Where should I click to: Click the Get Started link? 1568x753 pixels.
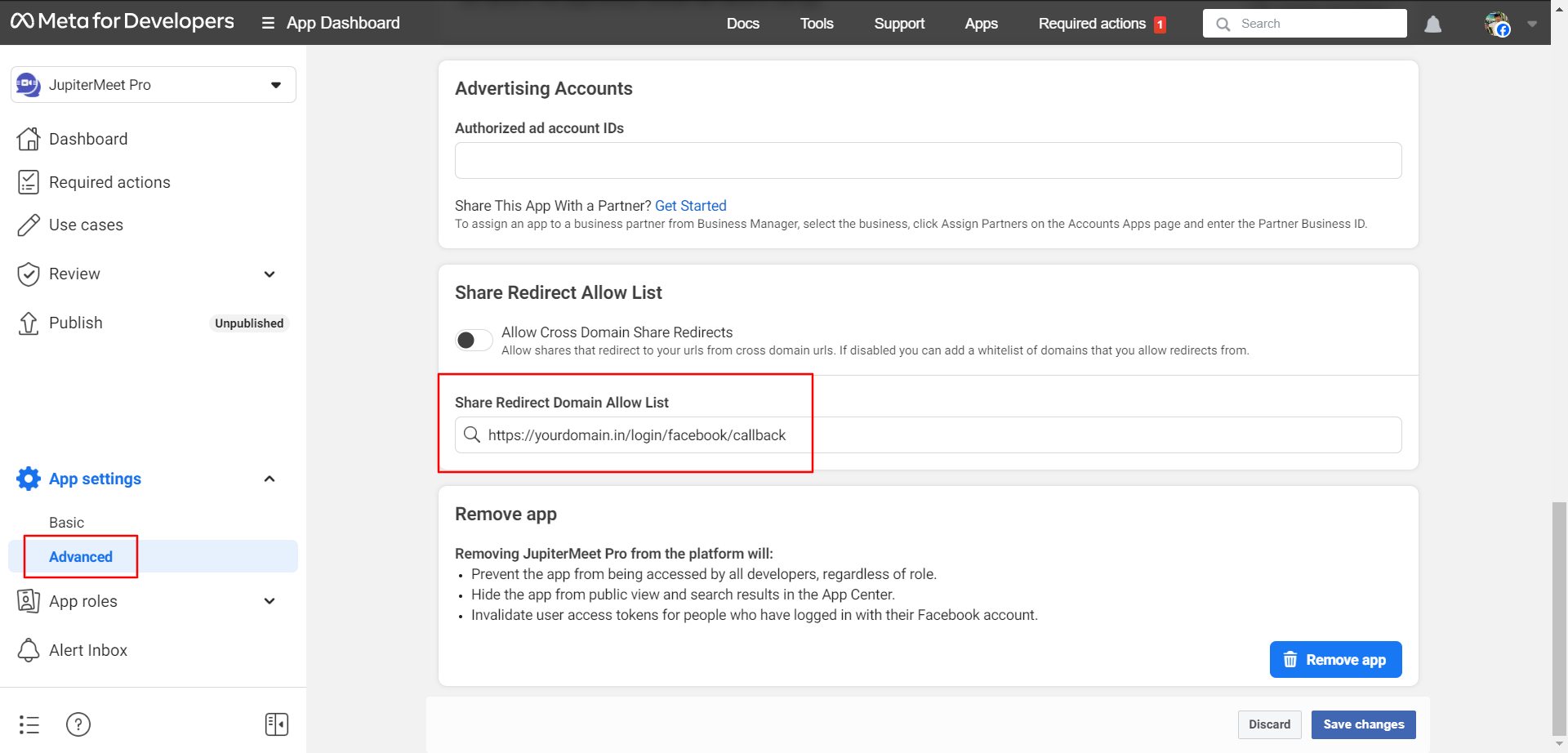coord(690,206)
